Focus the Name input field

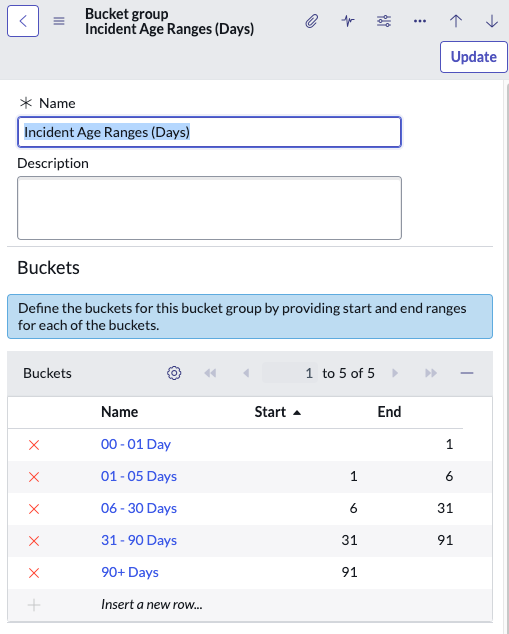point(209,132)
